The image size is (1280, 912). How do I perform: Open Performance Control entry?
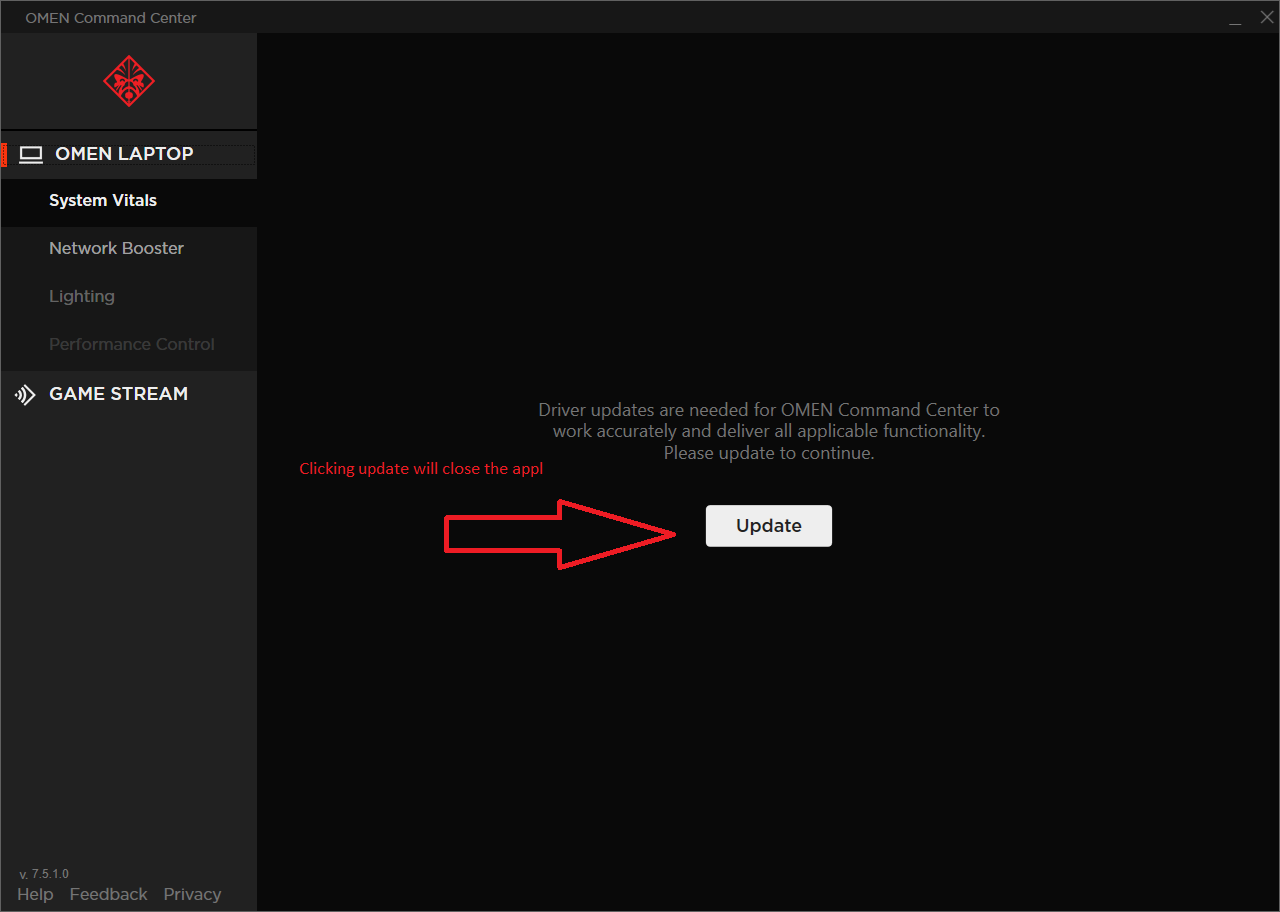coord(129,345)
